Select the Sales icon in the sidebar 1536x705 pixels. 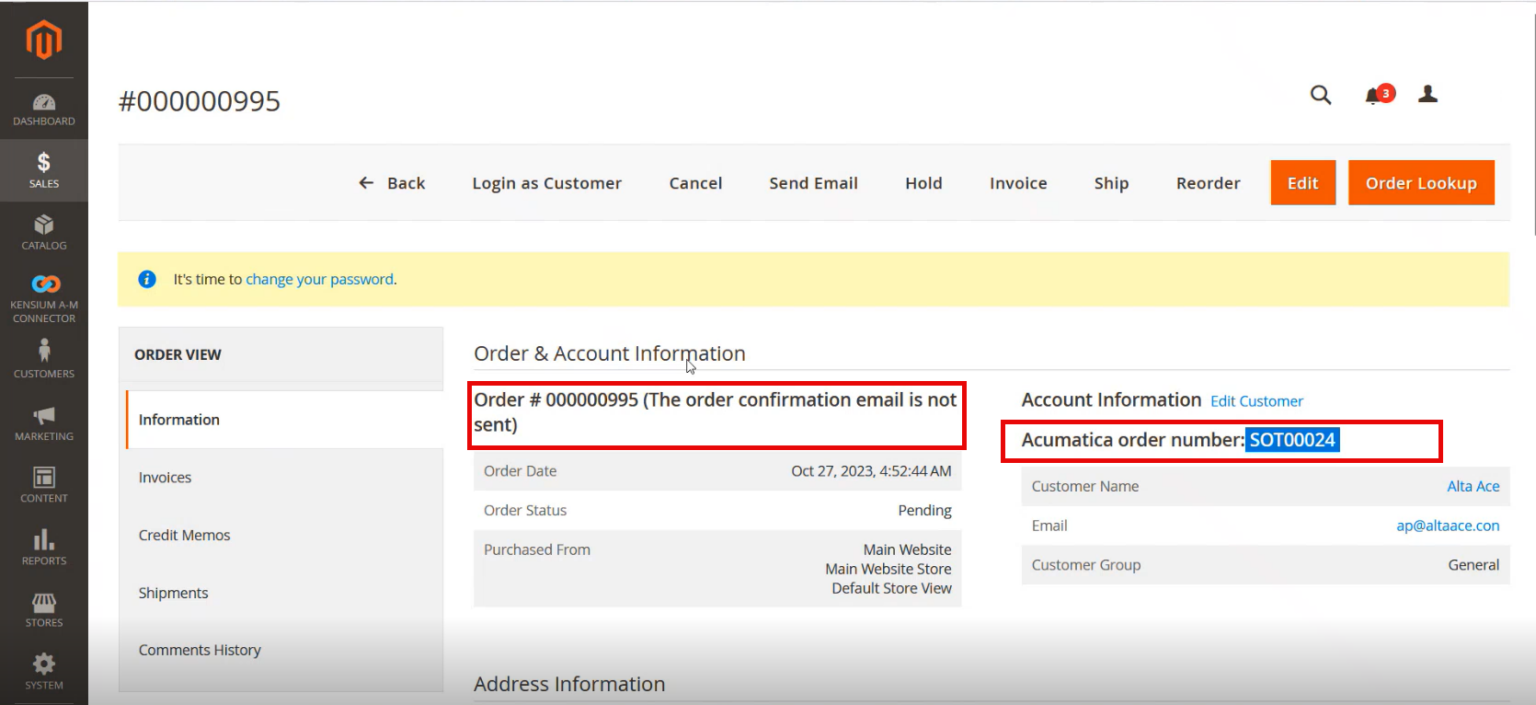44,170
